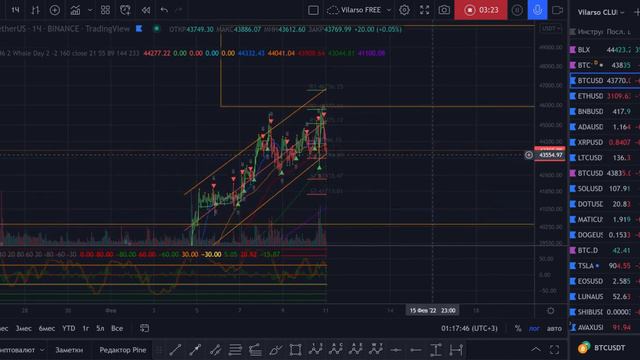The height and width of the screenshot is (360, 640).
Task: Start bar replay mode
Action: pyautogui.click(x=146, y=10)
